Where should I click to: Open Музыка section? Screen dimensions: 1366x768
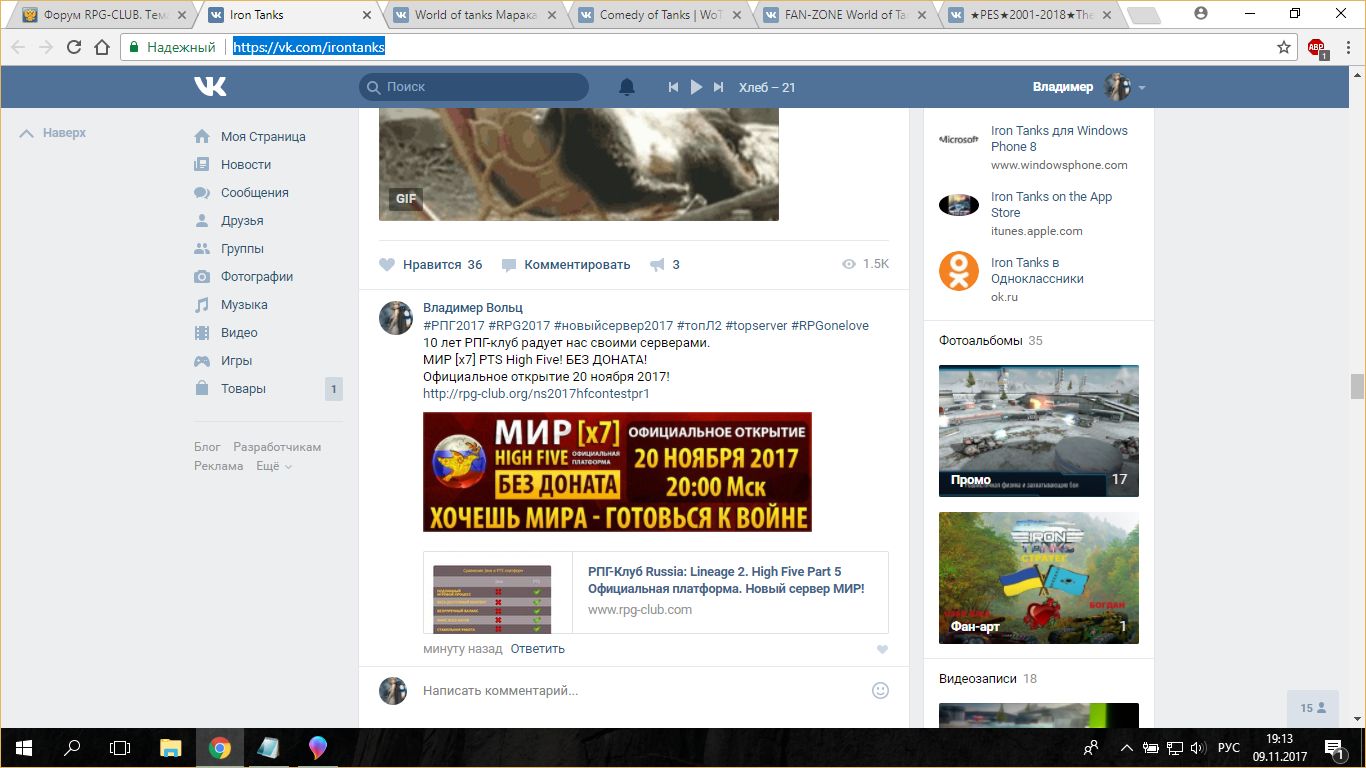click(244, 305)
